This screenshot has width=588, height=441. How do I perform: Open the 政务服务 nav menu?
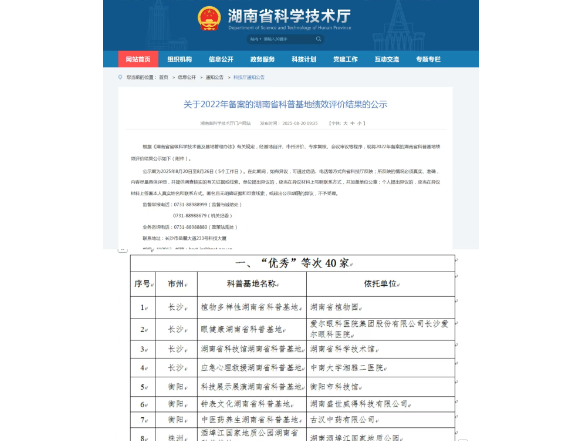262,59
